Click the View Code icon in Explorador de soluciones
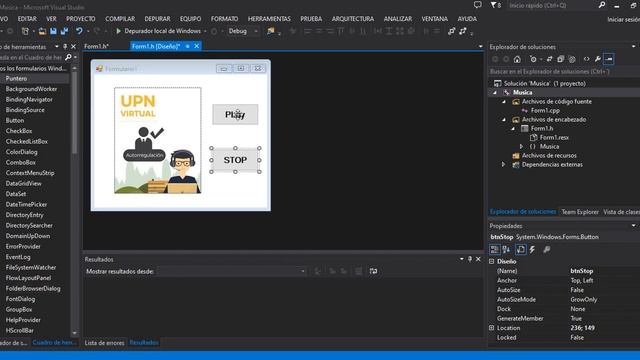Screen dimensions: 640x360 (x=587, y=59)
